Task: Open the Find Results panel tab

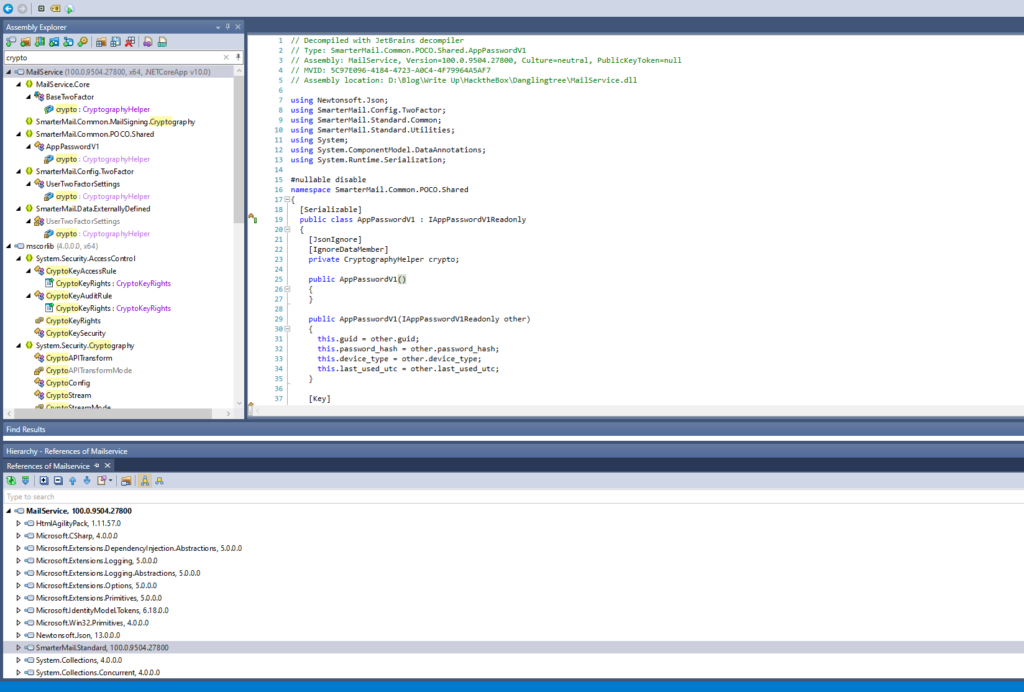Action: click(x=25, y=430)
